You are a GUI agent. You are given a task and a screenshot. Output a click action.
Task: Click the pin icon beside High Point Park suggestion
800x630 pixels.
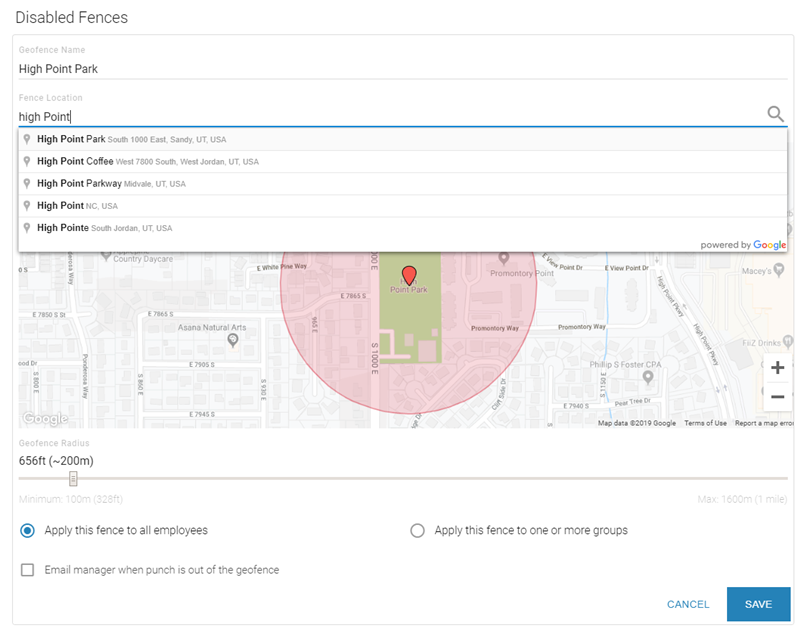[x=25, y=139]
